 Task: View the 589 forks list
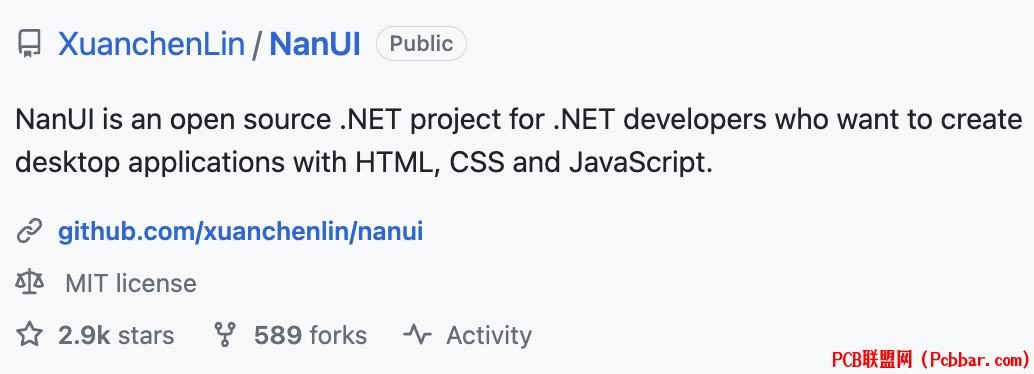click(x=310, y=335)
